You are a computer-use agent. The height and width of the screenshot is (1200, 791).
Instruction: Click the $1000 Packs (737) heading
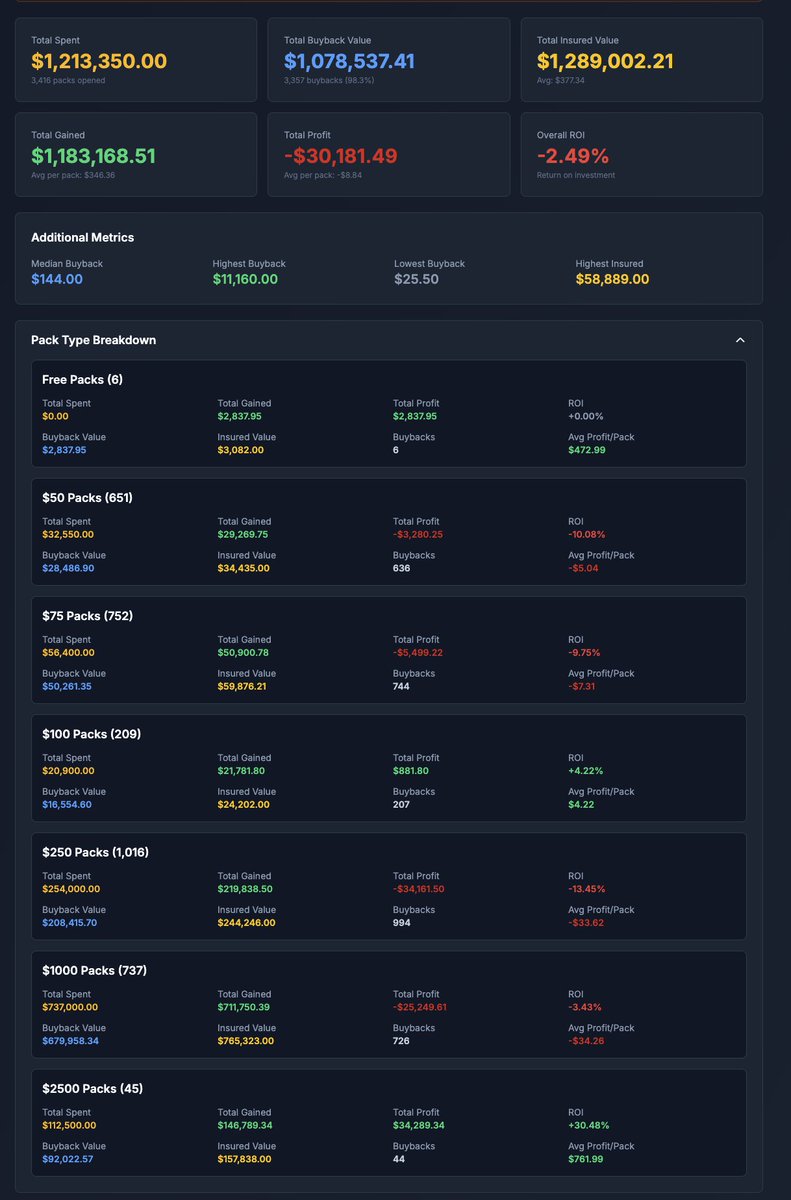point(95,970)
